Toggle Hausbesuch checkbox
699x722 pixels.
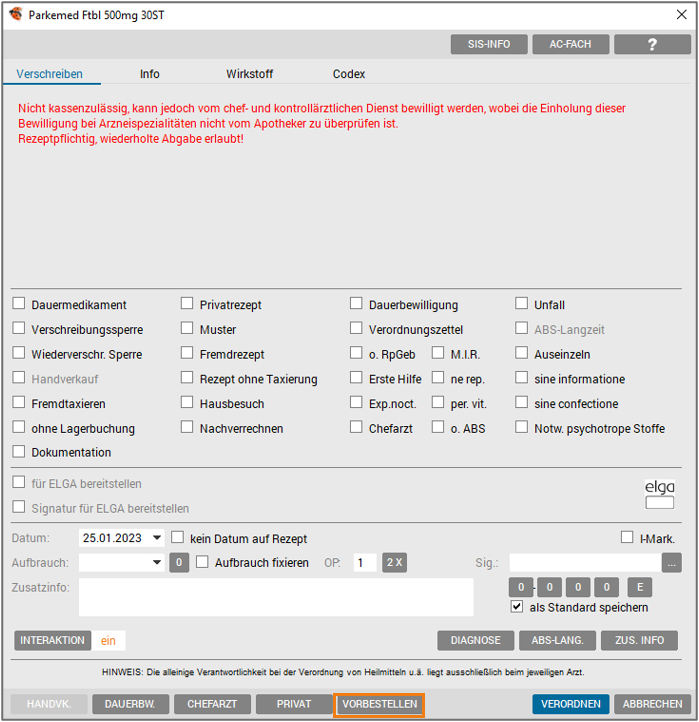187,402
